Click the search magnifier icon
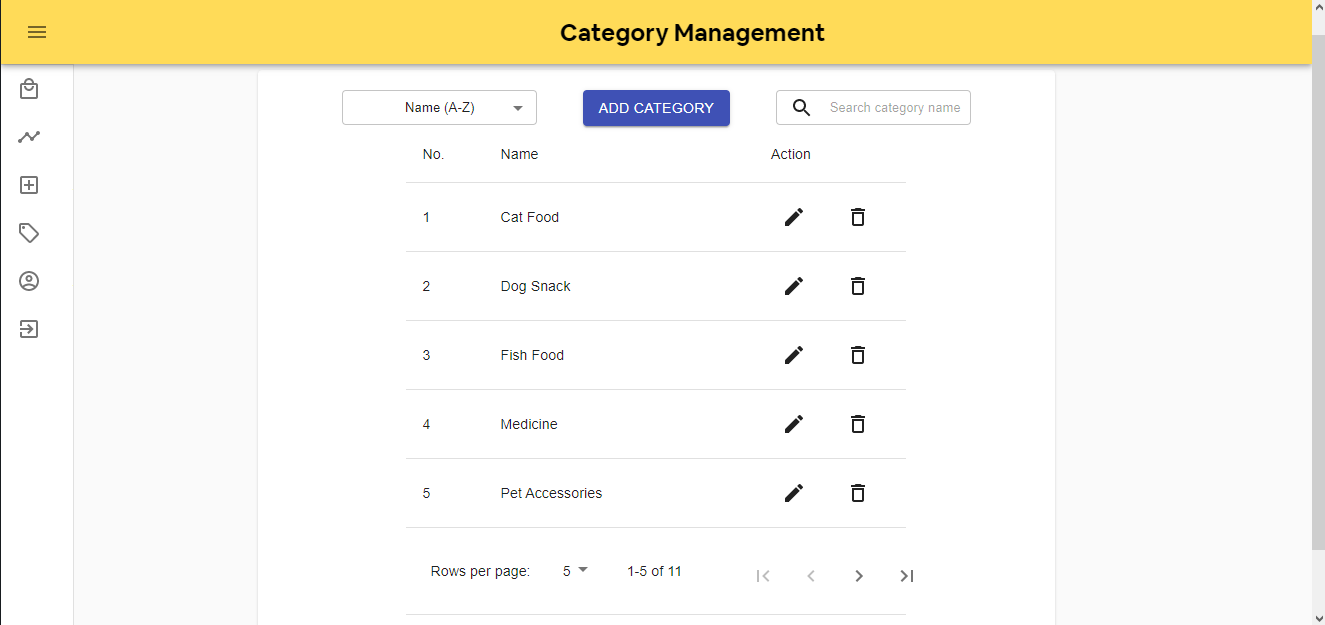This screenshot has height=625, width=1325. click(801, 107)
